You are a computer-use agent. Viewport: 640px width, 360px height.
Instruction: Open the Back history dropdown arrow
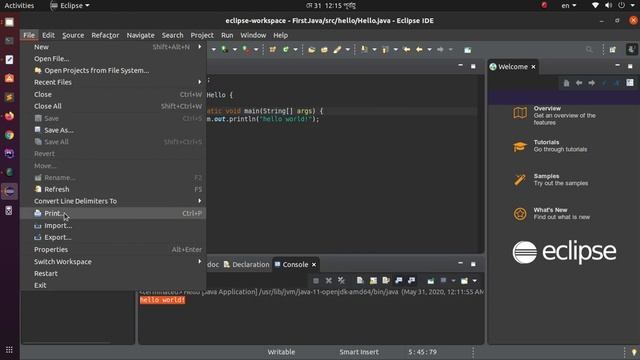tap(429, 50)
